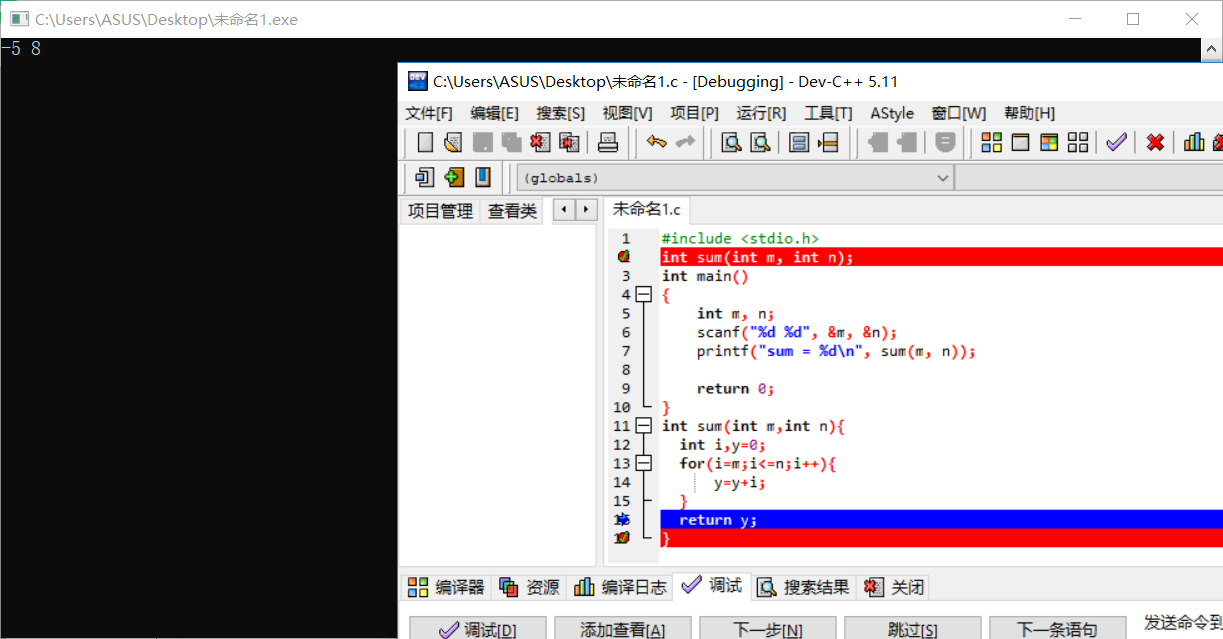Click the green plus toolbar icon
The width and height of the screenshot is (1223, 639).
[x=454, y=177]
